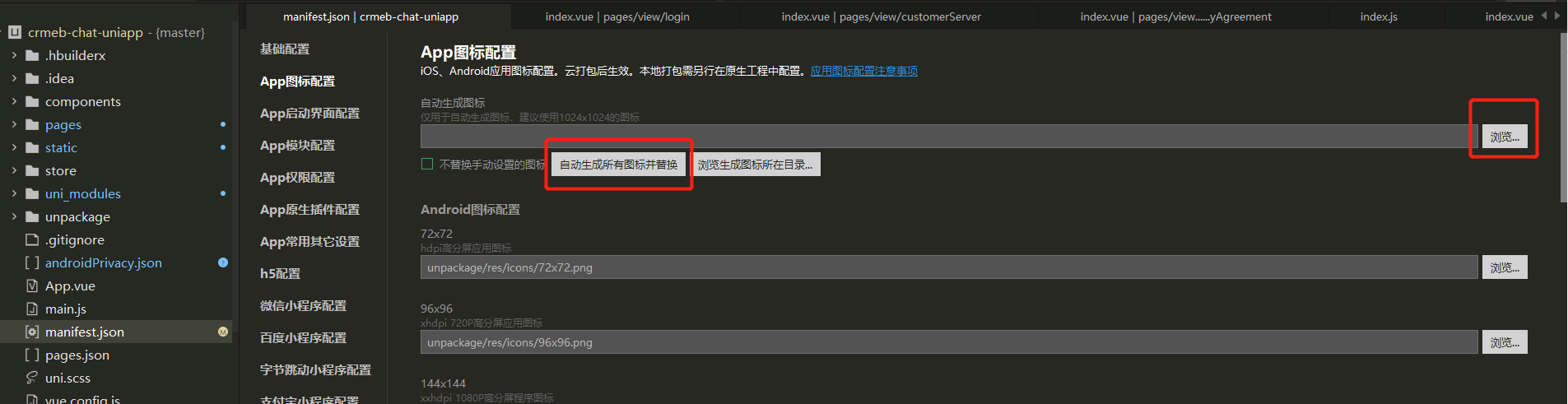Viewport: 1568px width, 404px height.
Task: Click the uni.scss file icon
Action: [32, 378]
